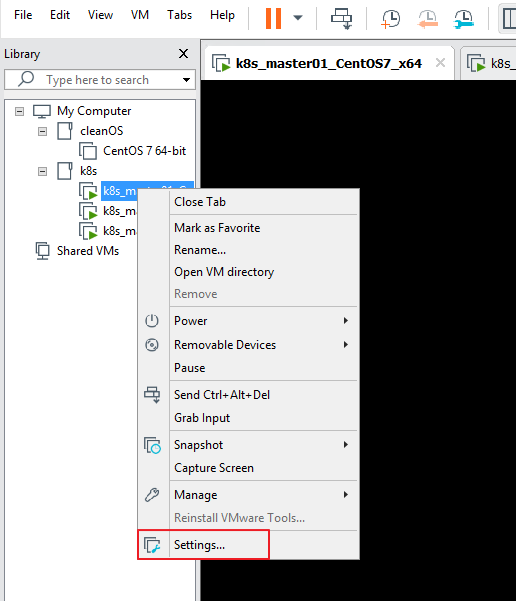Collapse the My Computer tree node
The height and width of the screenshot is (601, 516).
[19, 112]
